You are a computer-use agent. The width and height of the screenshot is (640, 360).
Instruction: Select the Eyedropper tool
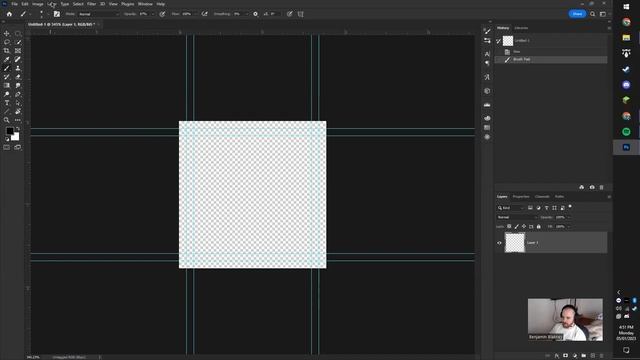point(7,60)
